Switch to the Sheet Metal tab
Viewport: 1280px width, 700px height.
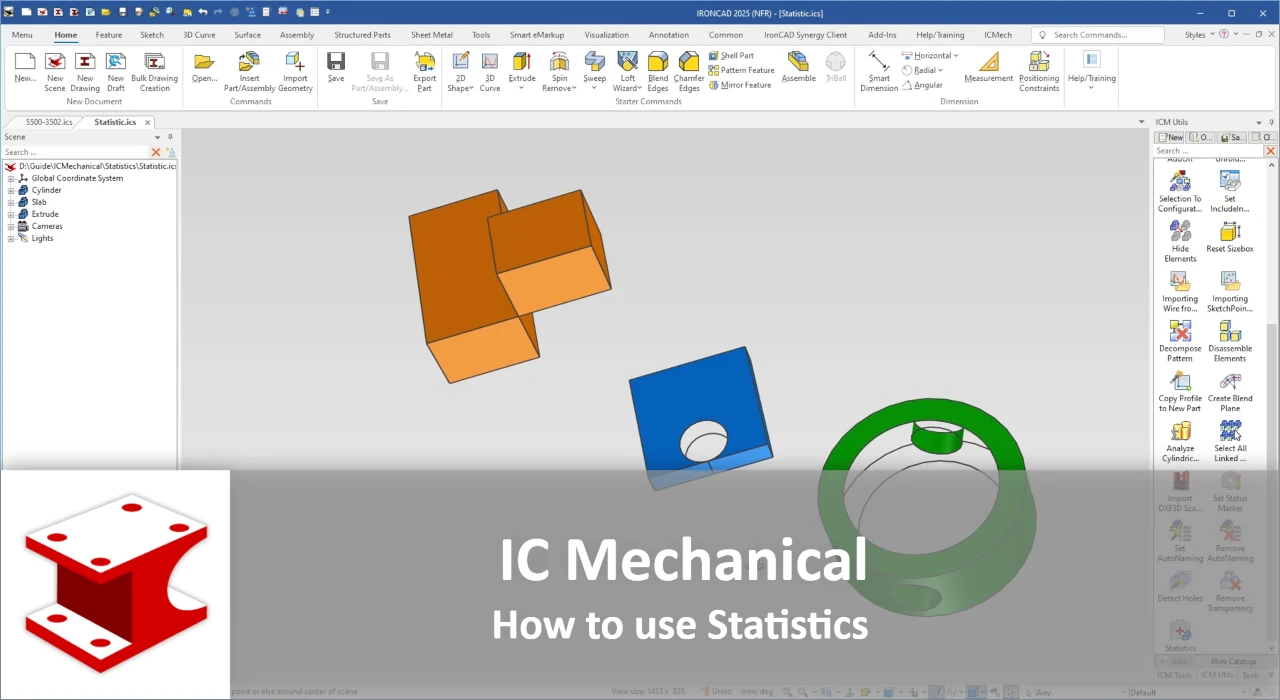[432, 35]
